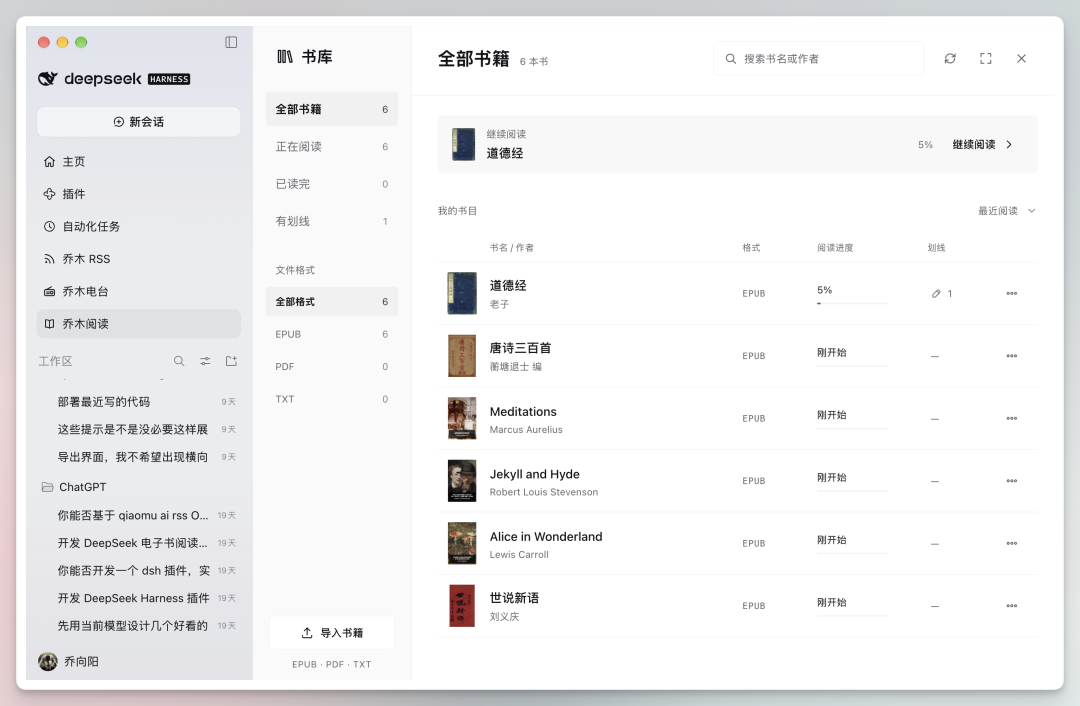The image size is (1080, 706).
Task: Click the deepseek whale logo
Action: click(48, 79)
